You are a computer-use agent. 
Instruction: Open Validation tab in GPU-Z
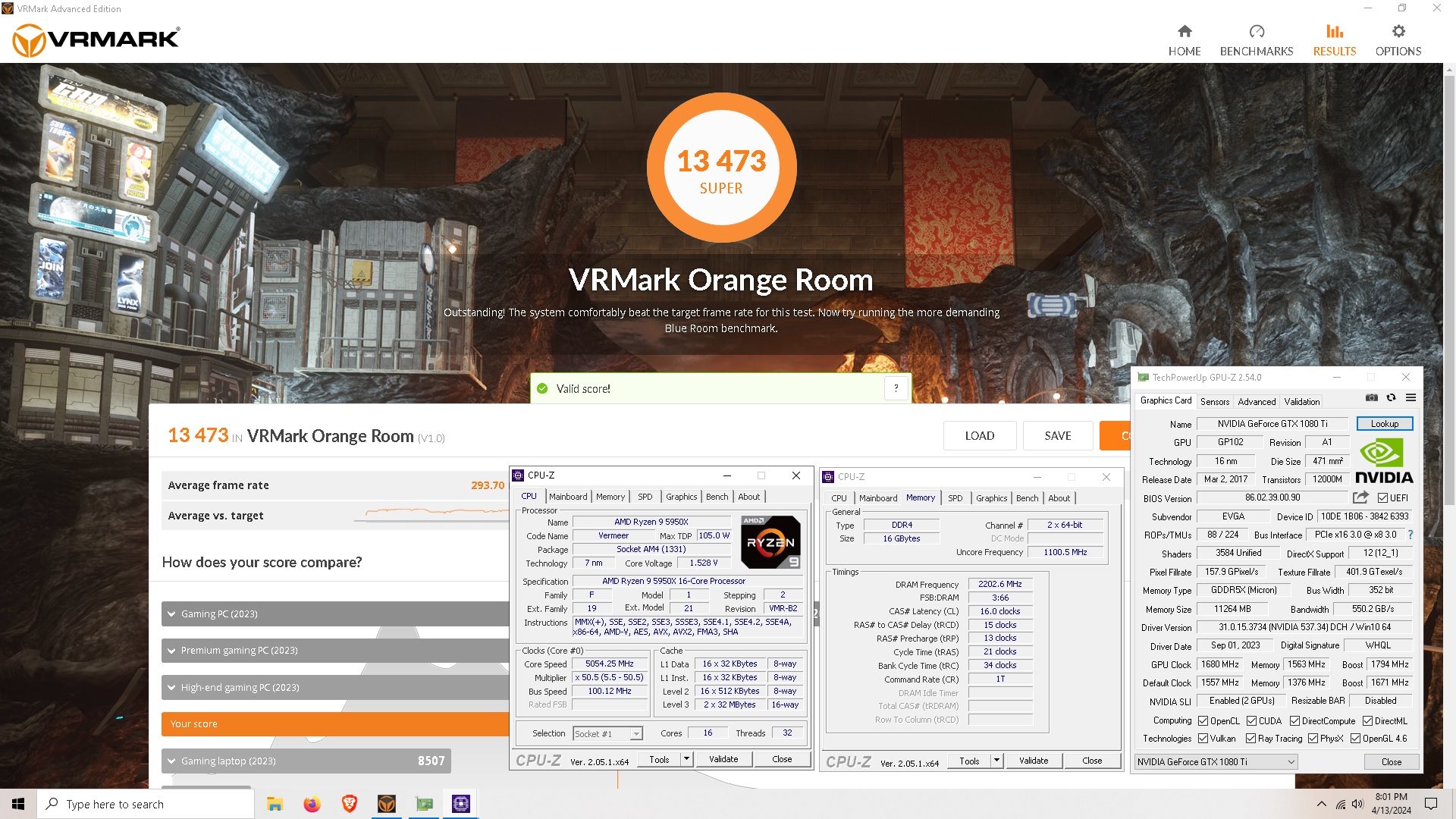[x=1302, y=402]
